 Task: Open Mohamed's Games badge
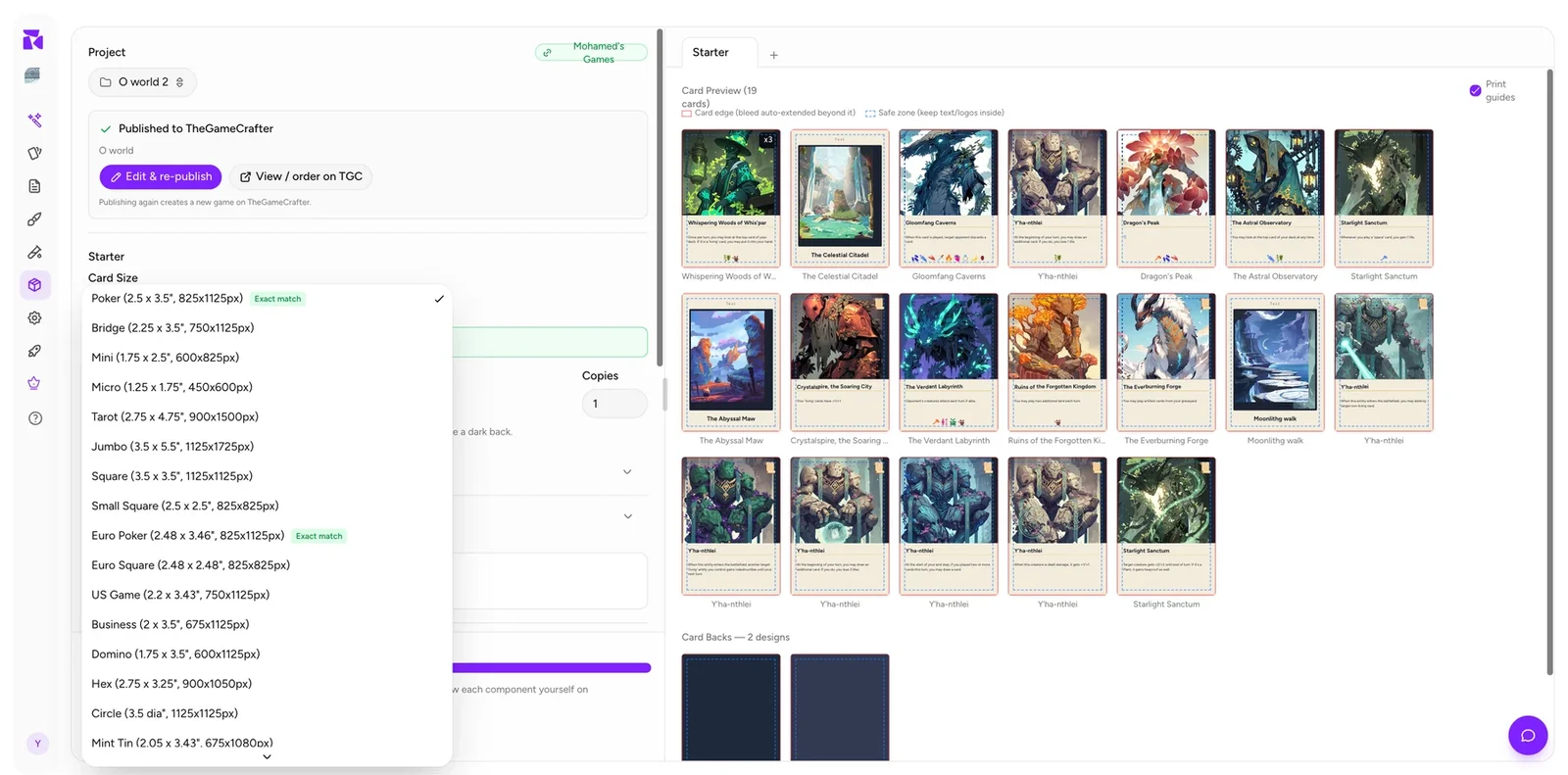pos(591,53)
